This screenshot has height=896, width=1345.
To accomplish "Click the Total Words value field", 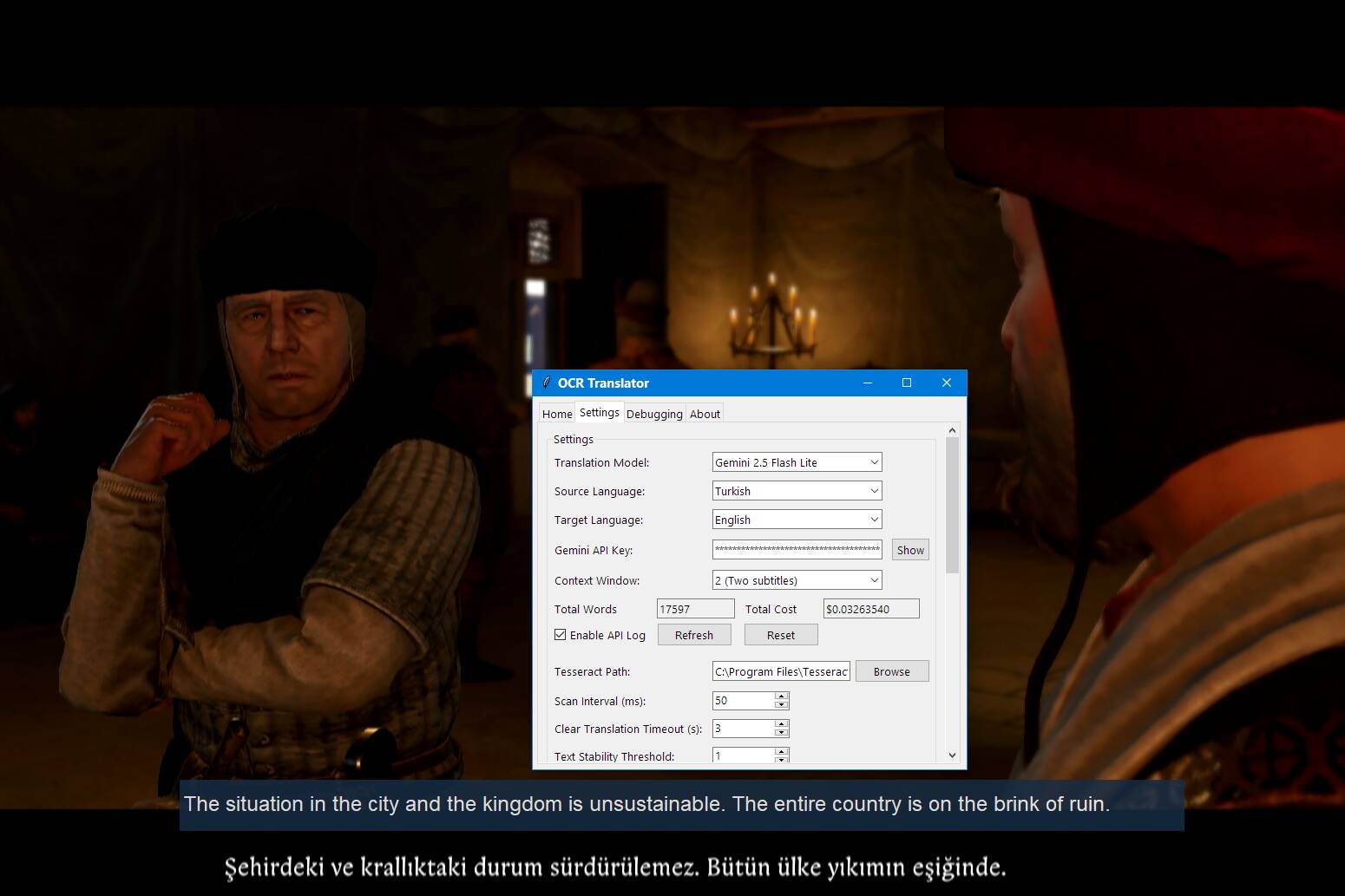I will coord(695,609).
